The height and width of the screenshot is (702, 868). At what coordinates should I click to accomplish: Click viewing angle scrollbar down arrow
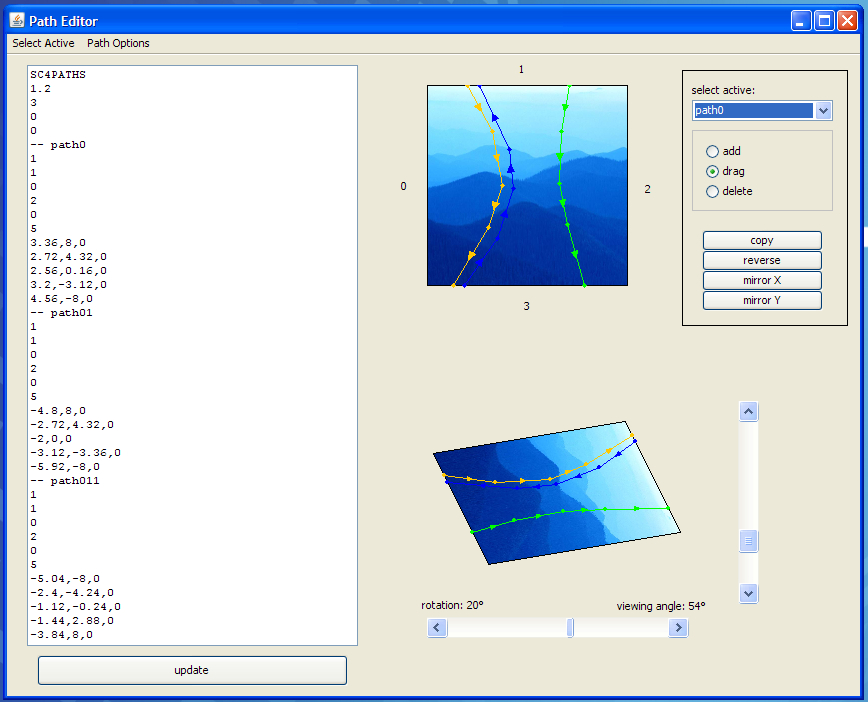tap(748, 593)
